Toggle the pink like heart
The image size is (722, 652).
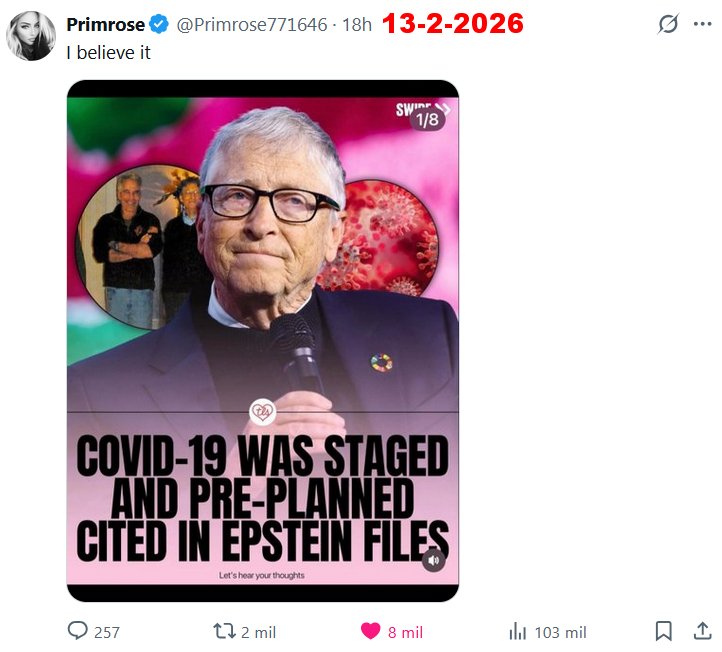[370, 631]
